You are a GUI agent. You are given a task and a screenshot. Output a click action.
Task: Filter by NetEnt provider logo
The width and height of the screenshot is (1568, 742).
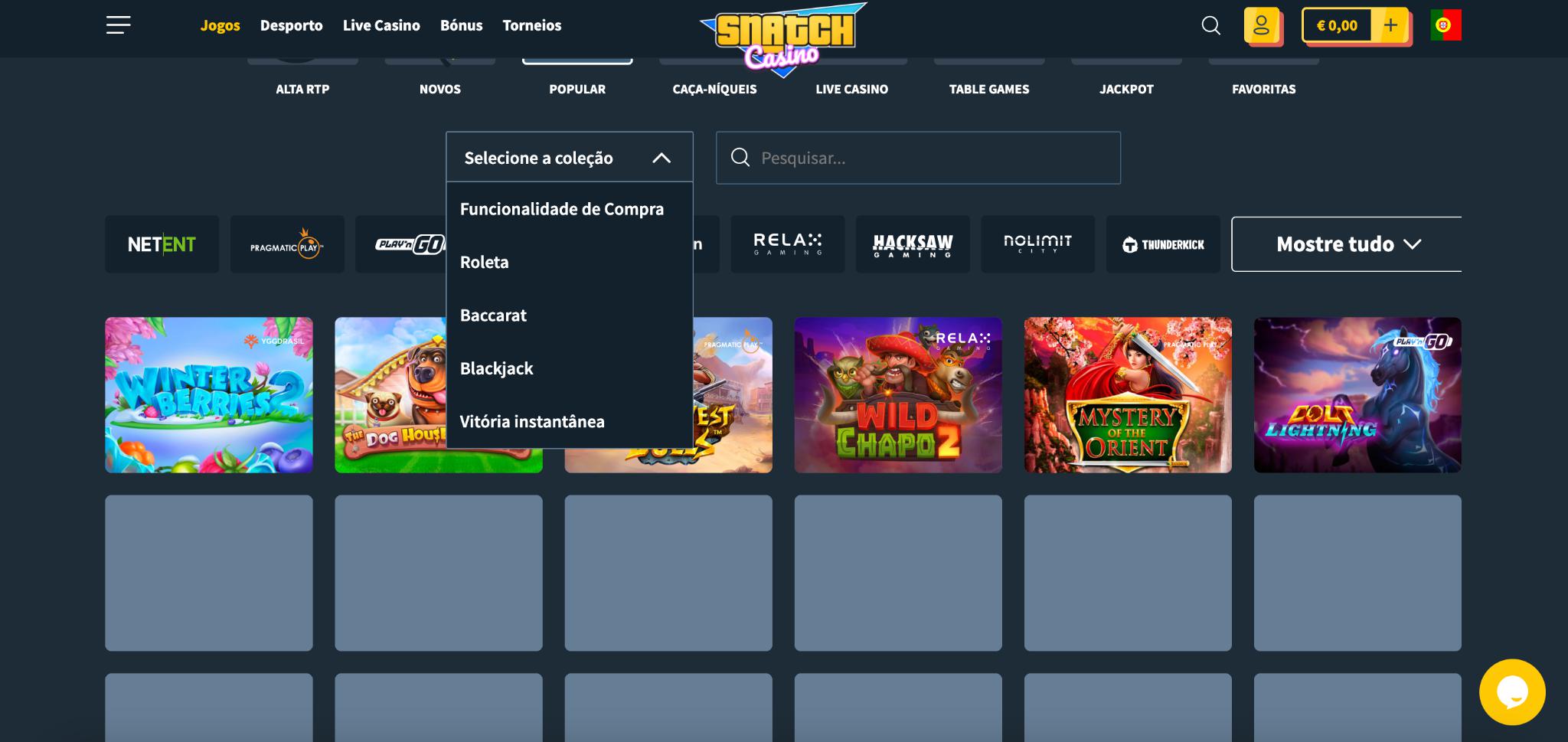pos(162,244)
